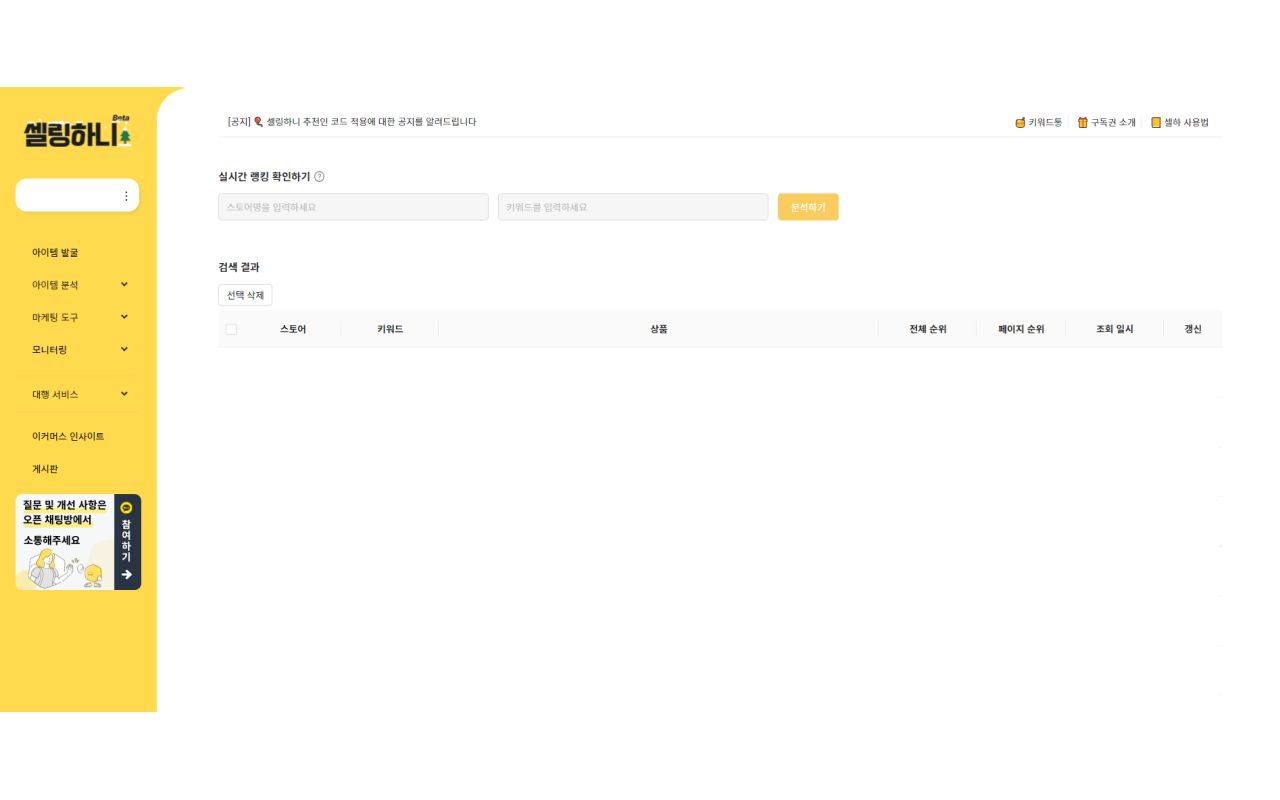
Task: Open the 셀링하니 추천인 코드 notice link
Action: [x=352, y=122]
